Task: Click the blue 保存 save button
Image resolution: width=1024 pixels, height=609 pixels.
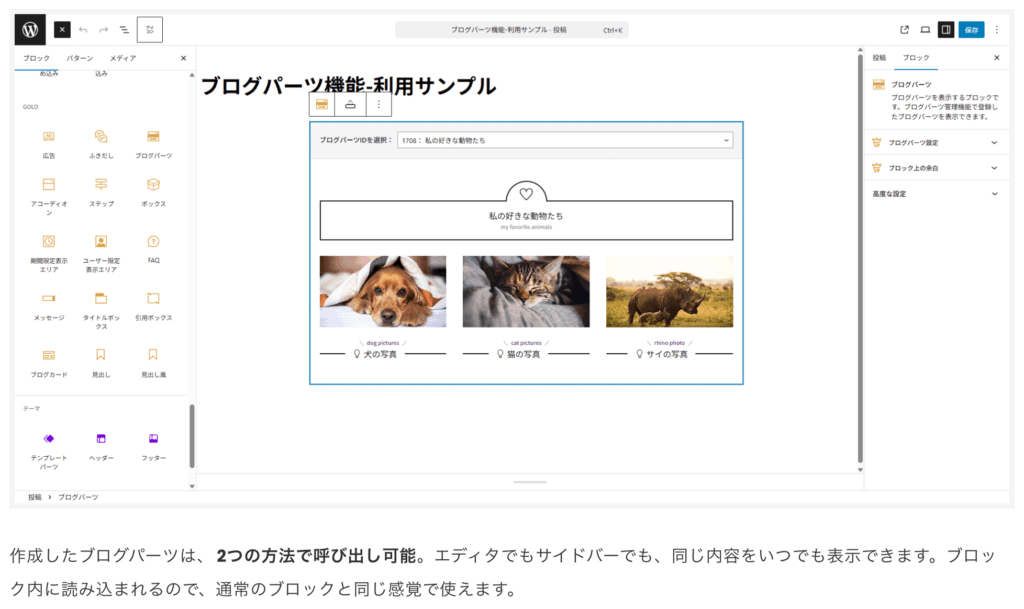Action: (971, 30)
